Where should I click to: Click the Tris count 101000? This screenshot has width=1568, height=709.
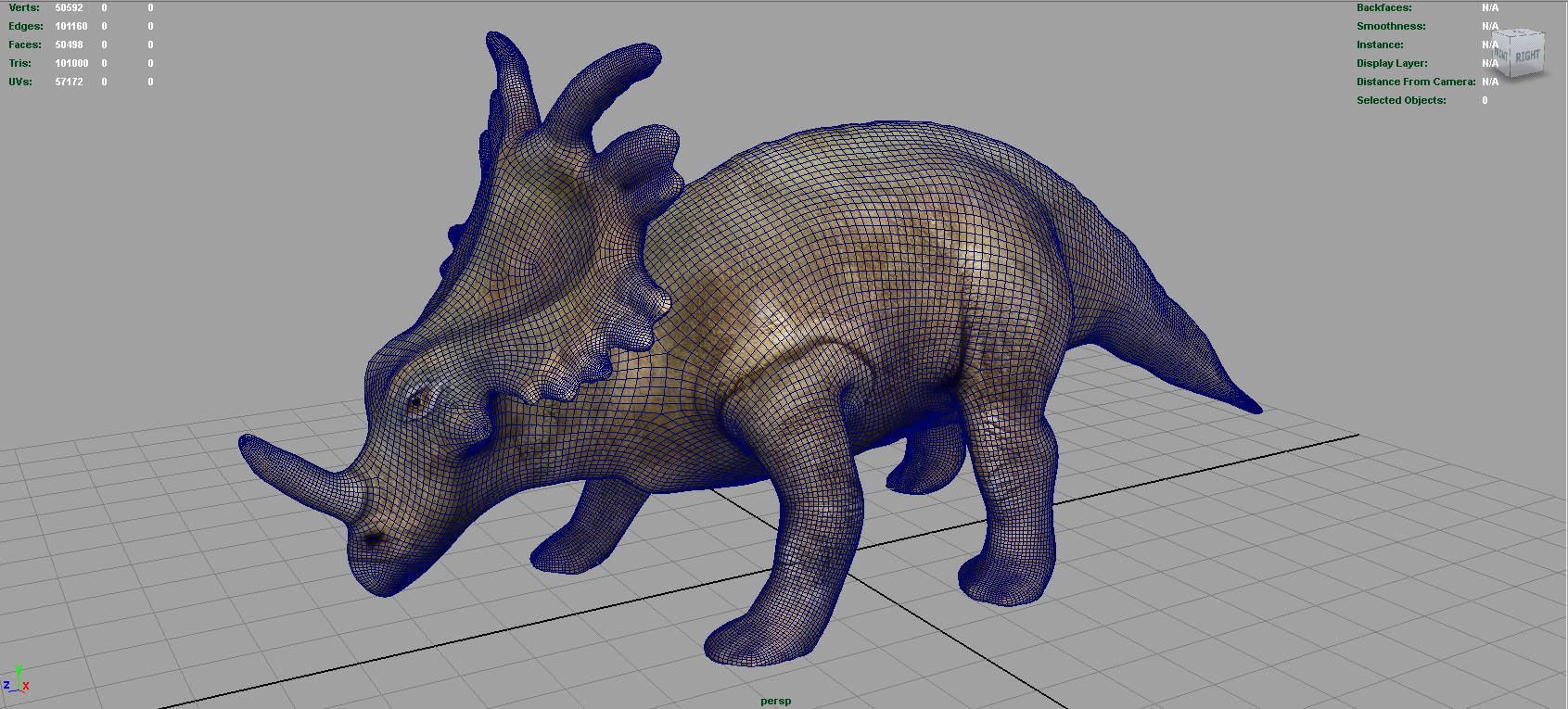71,63
